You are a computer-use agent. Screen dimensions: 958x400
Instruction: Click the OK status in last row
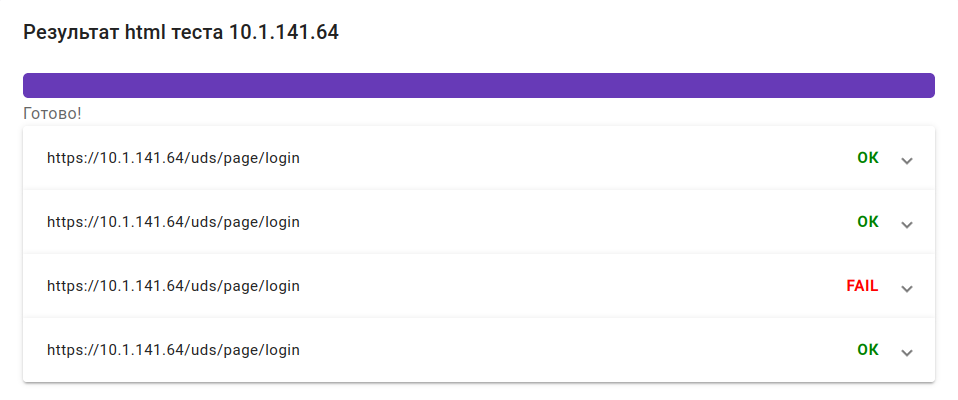pos(868,350)
